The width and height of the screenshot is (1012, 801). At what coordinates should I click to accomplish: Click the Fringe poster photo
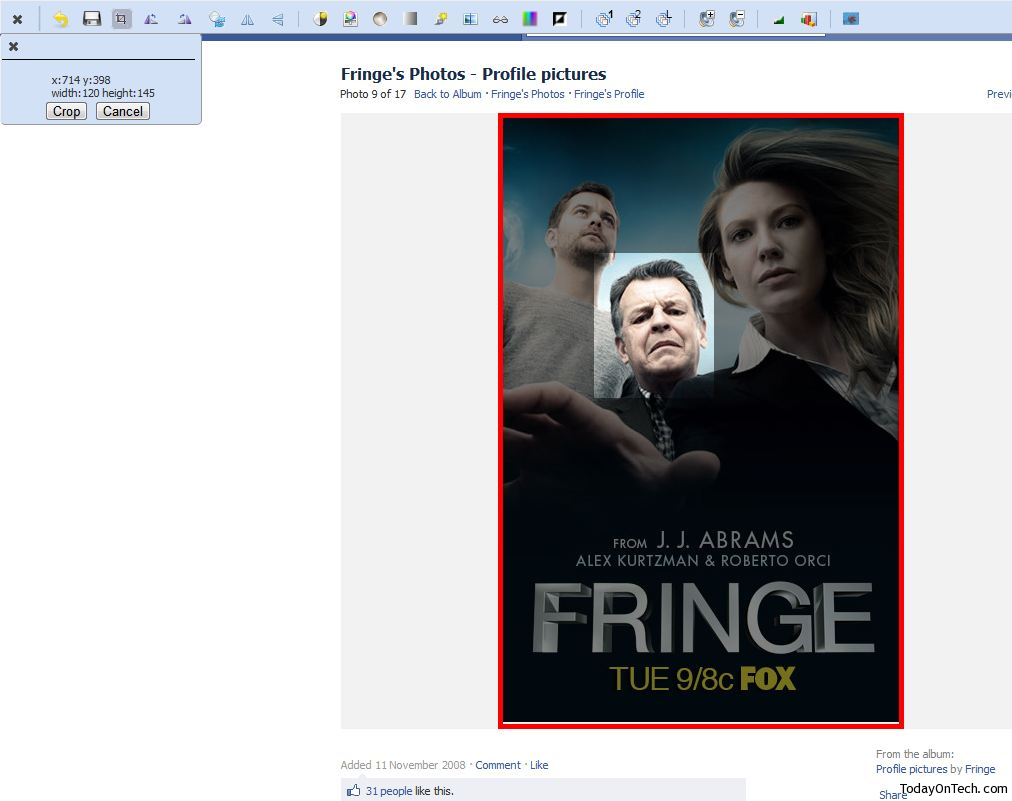701,421
